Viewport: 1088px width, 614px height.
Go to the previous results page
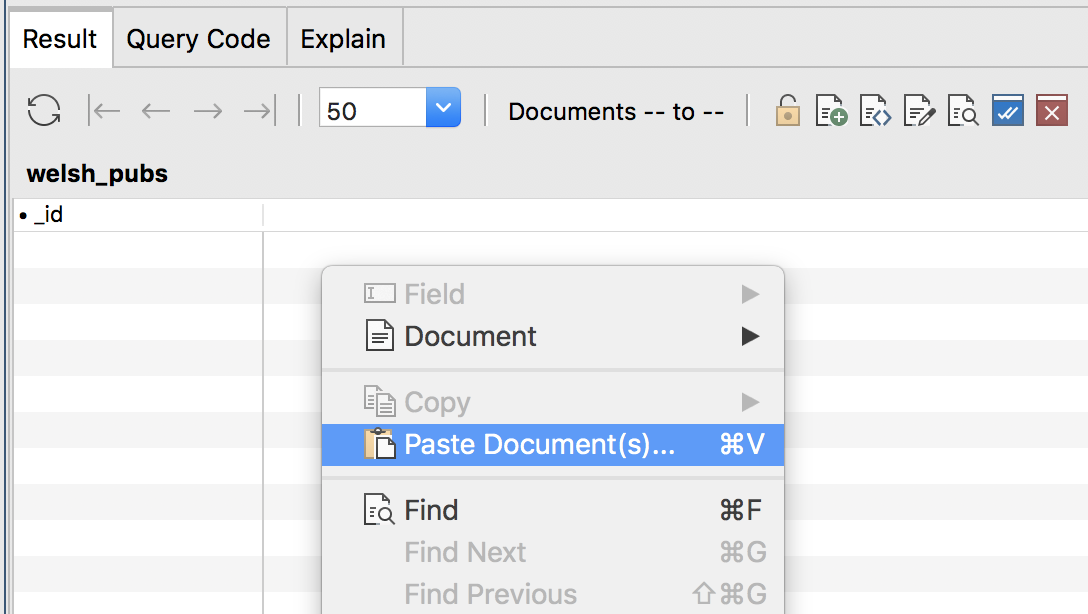click(x=156, y=110)
